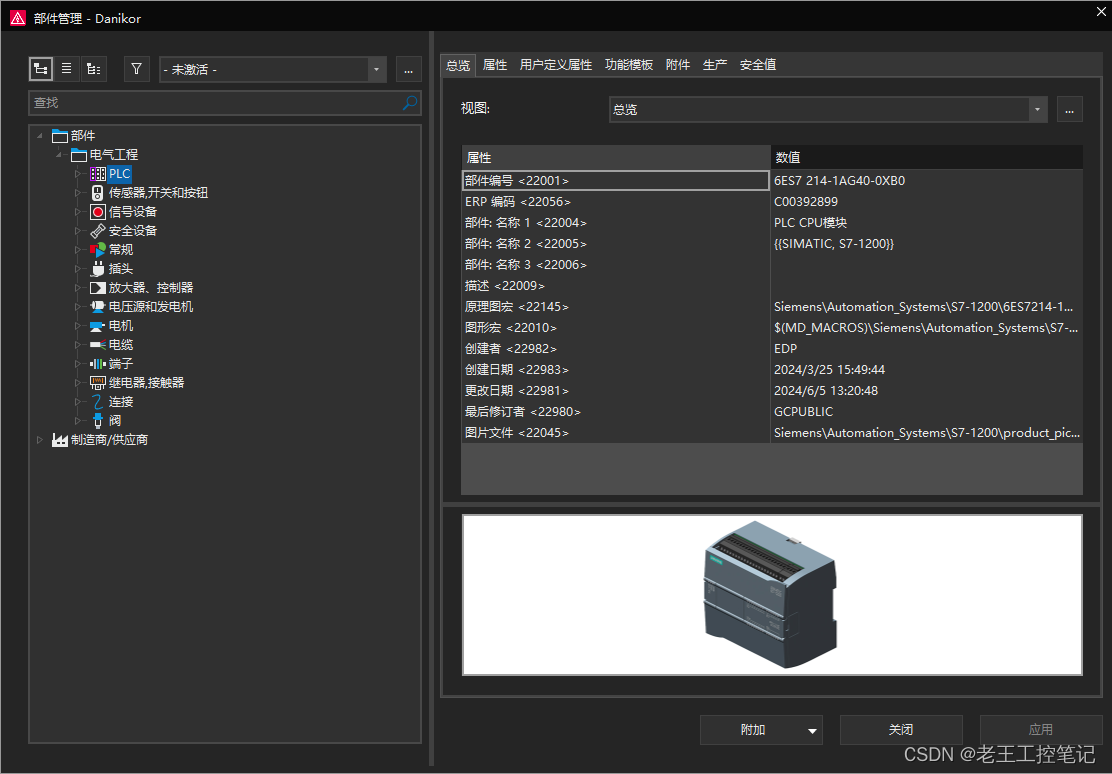Click the filter funnel icon
Screen dimensions: 1112x774
coord(137,69)
